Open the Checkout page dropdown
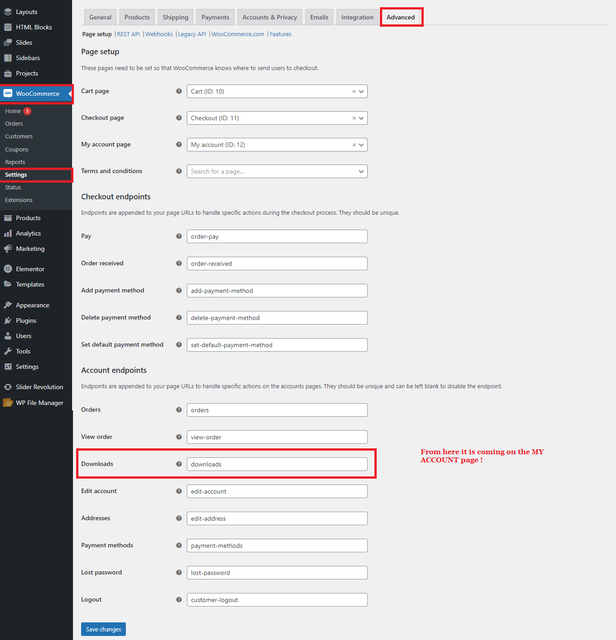616x640 pixels. 361,118
